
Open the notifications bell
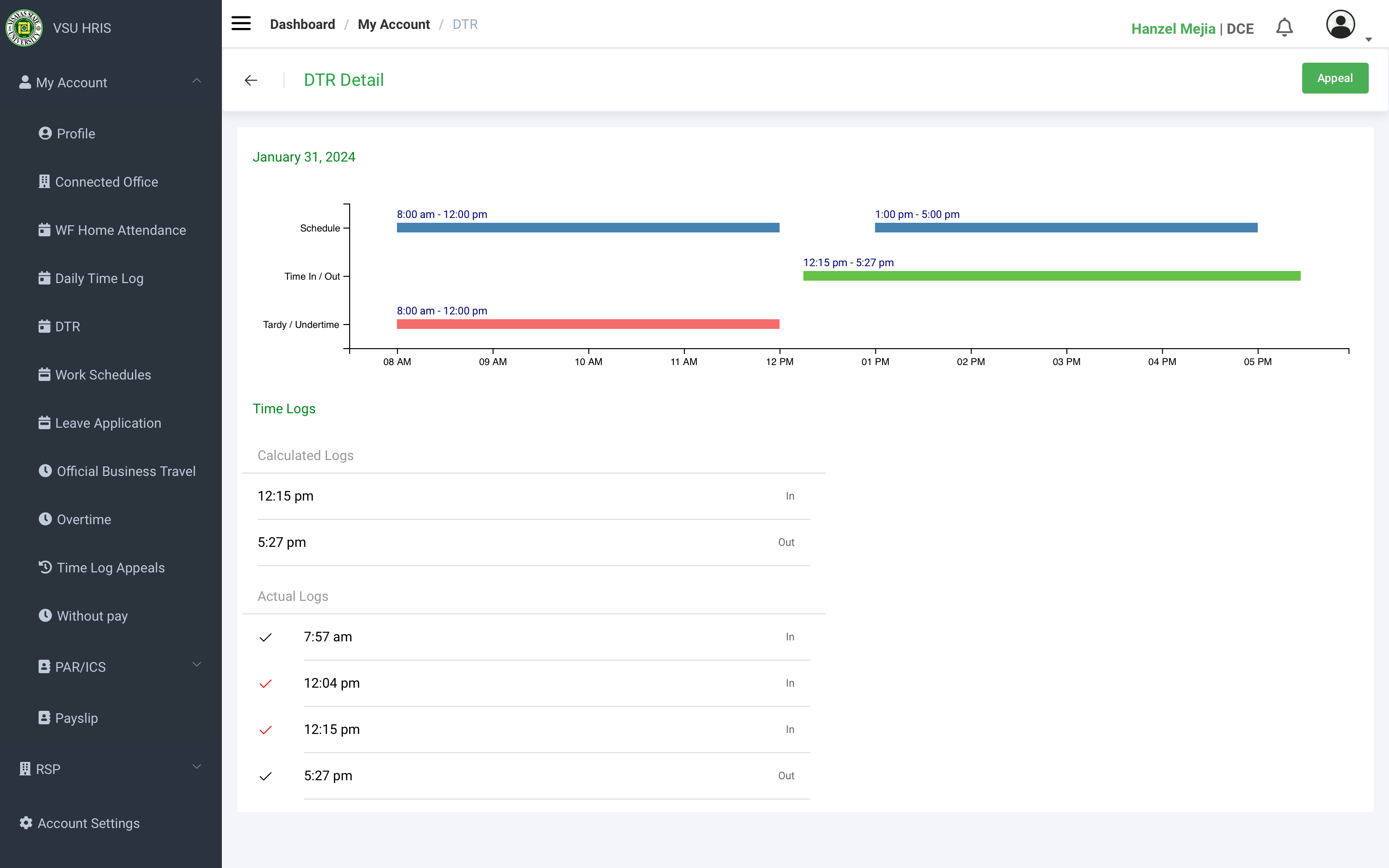pos(1284,27)
